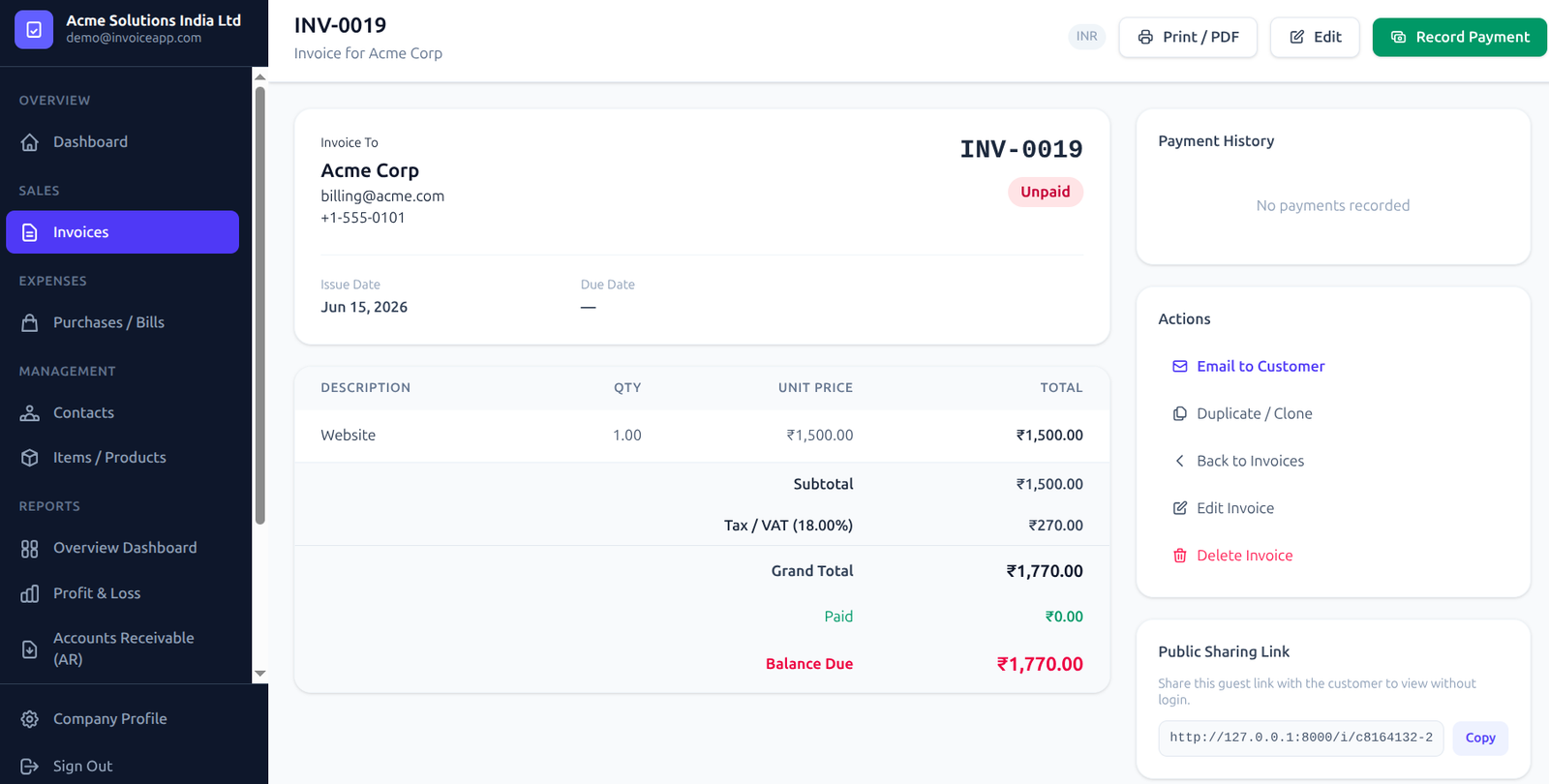Choose Duplicate / Clone action

[x=1333, y=413]
